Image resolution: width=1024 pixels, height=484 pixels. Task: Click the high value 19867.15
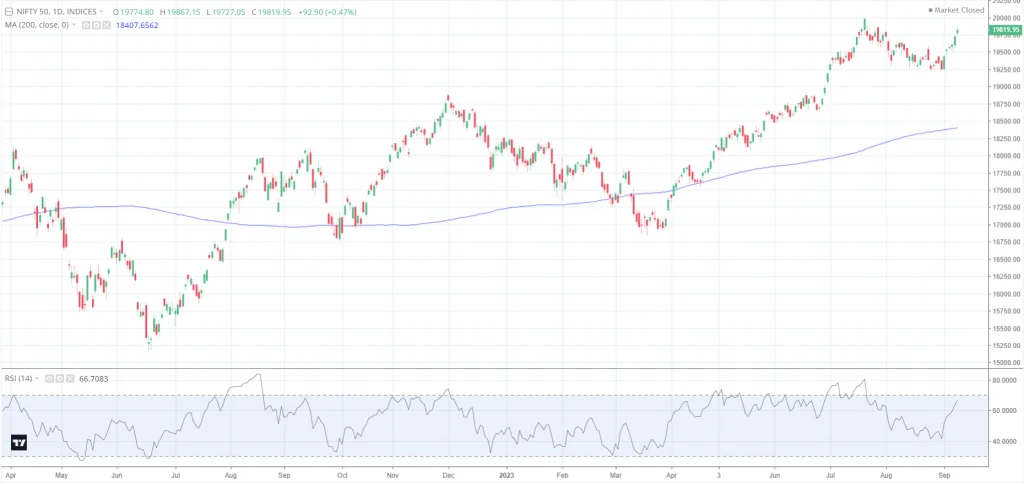coord(184,12)
